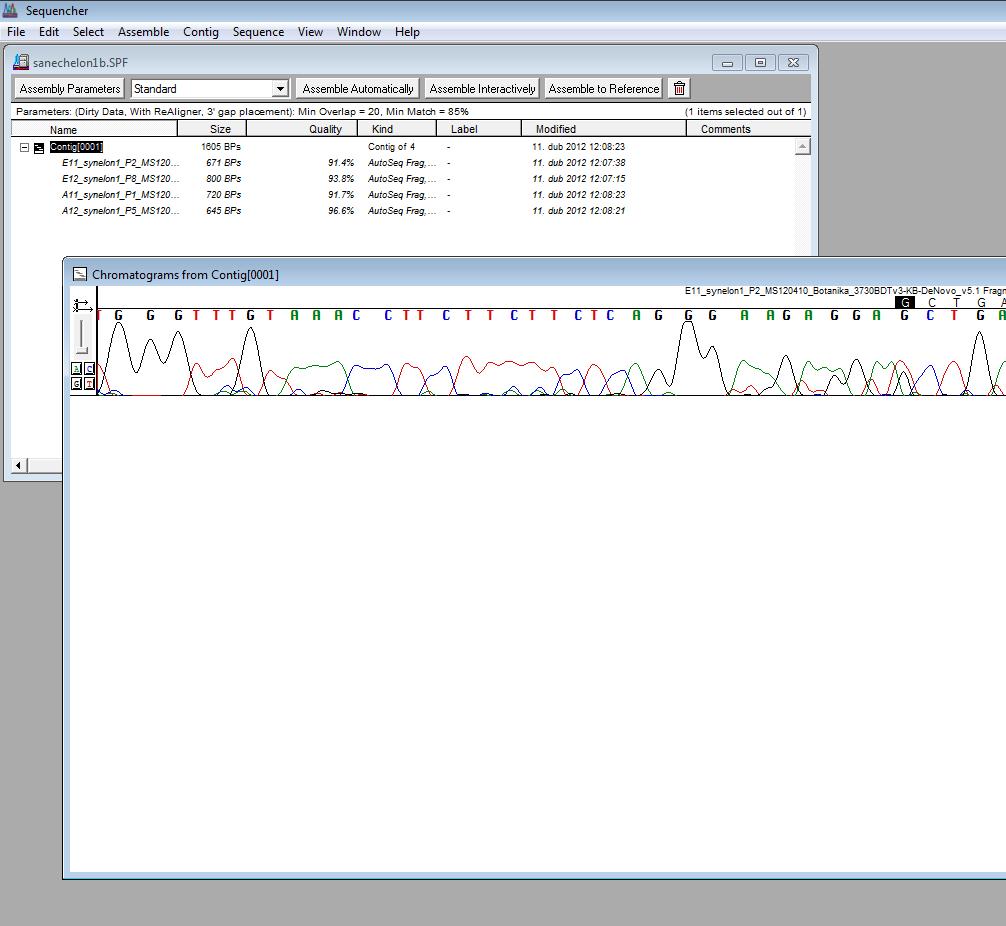The width and height of the screenshot is (1006, 926).
Task: Click the Sequencher application icon in title bar
Action: pos(10,10)
